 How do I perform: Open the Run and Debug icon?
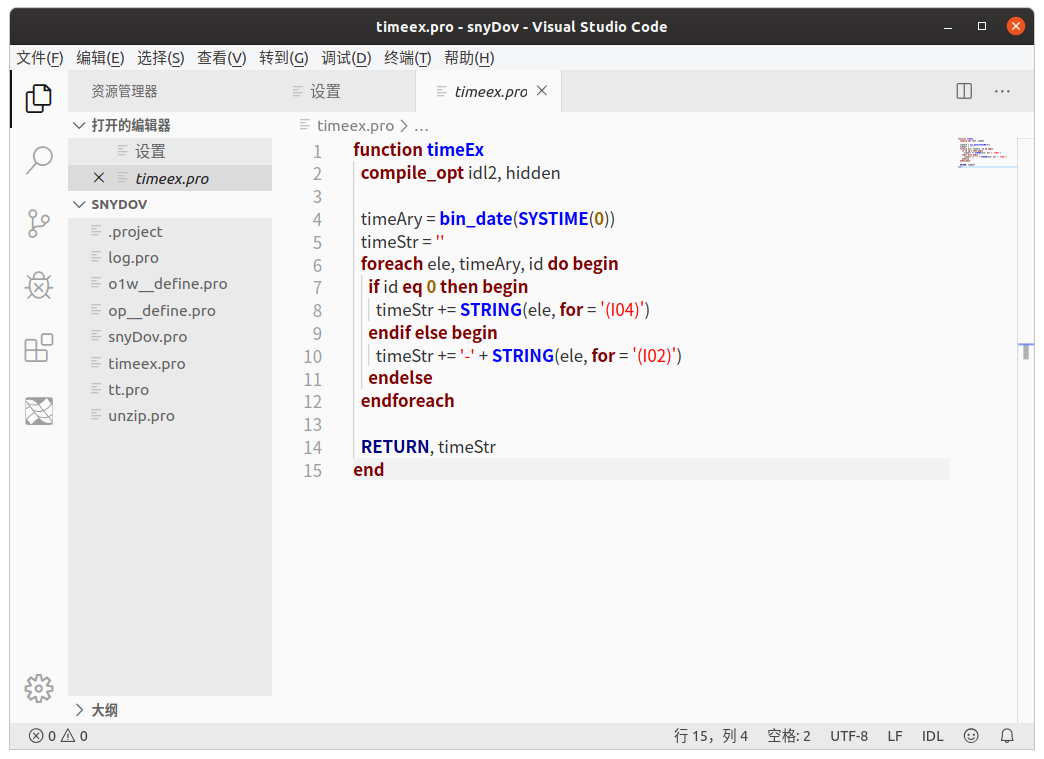click(38, 285)
